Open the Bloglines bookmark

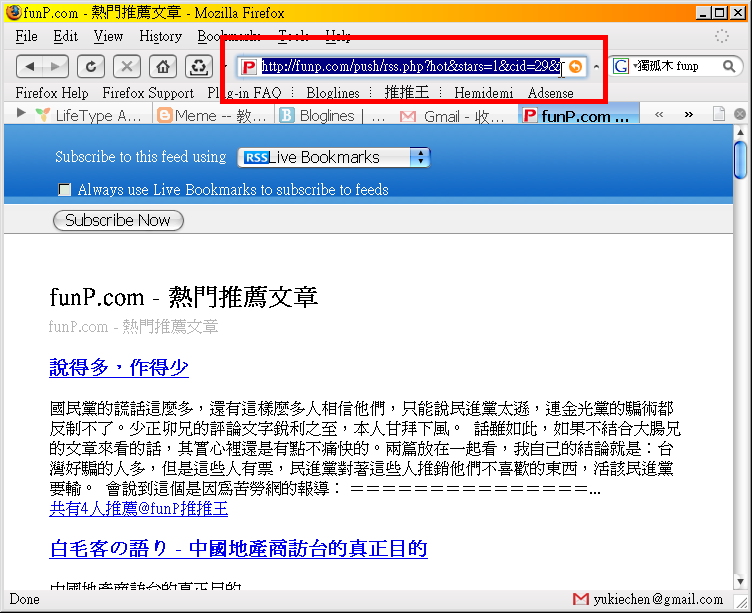[333, 93]
